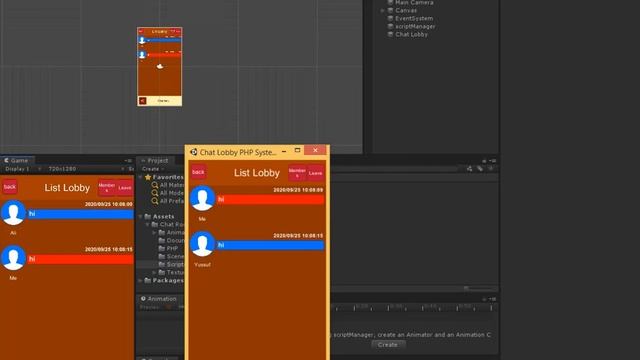Open the Game panel options menu icon
Image resolution: width=640 pixels, height=360 pixels.
[128, 161]
